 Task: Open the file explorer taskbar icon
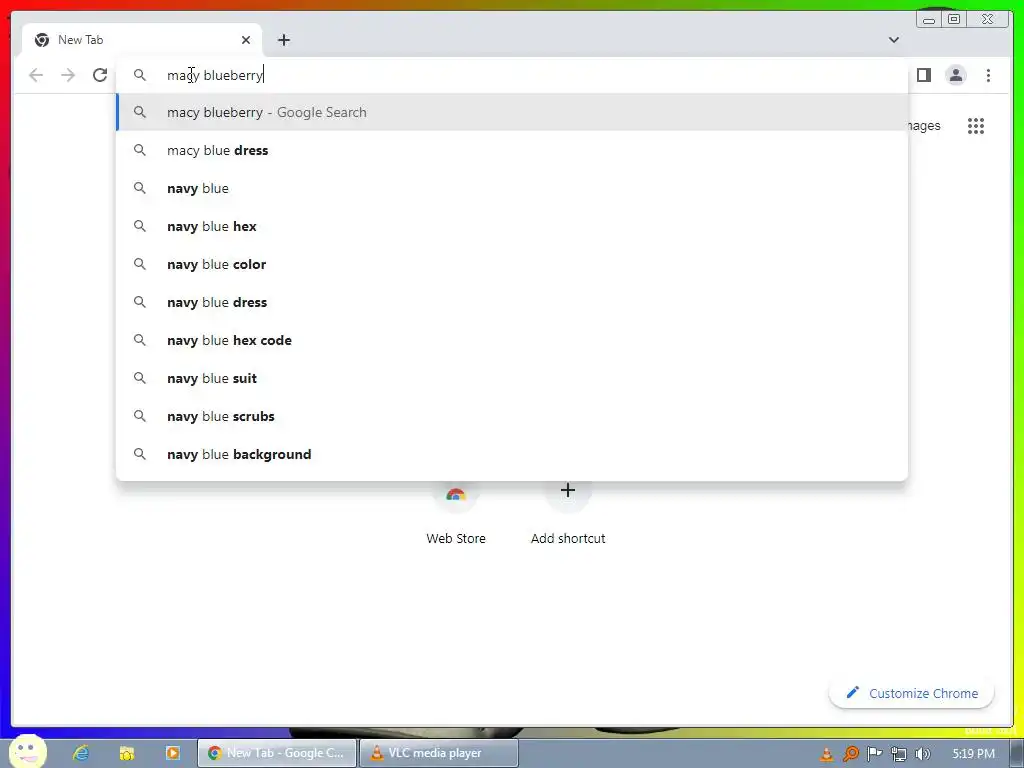point(127,753)
